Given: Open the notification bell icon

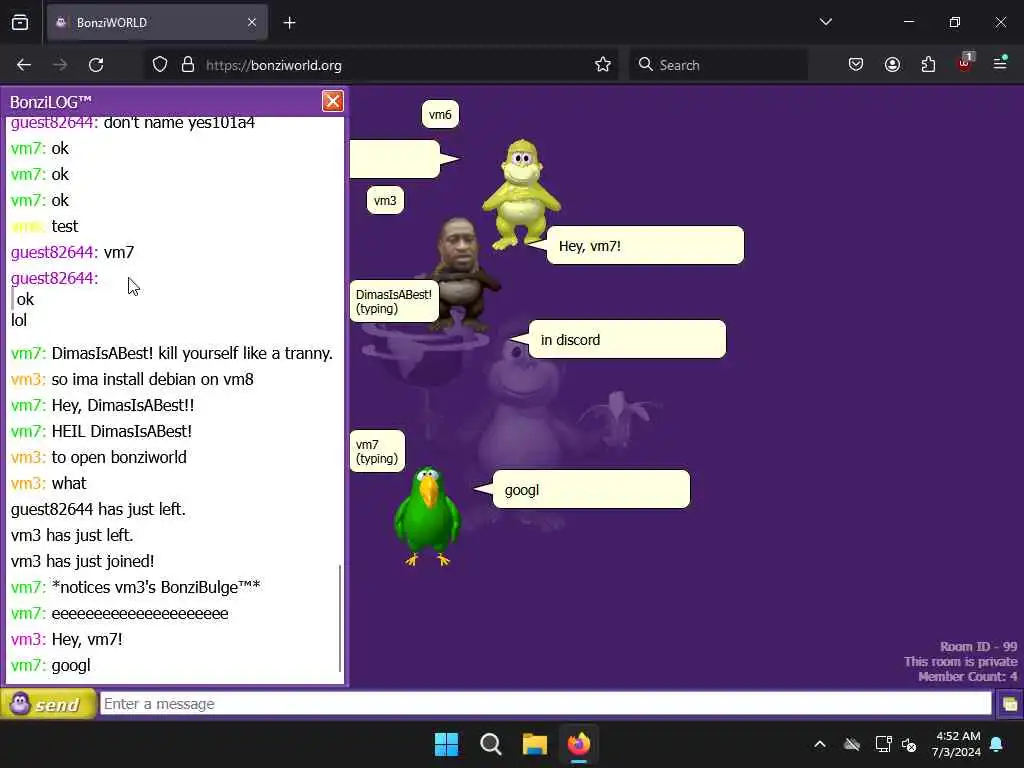Looking at the screenshot, I should 997,744.
